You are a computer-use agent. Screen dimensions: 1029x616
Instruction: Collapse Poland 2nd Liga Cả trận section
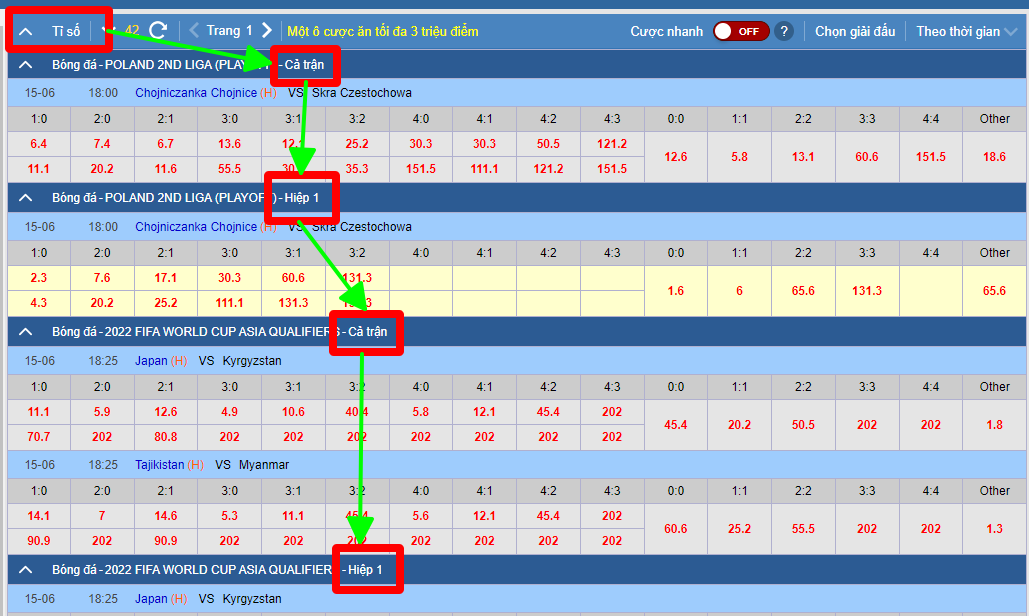pyautogui.click(x=26, y=66)
